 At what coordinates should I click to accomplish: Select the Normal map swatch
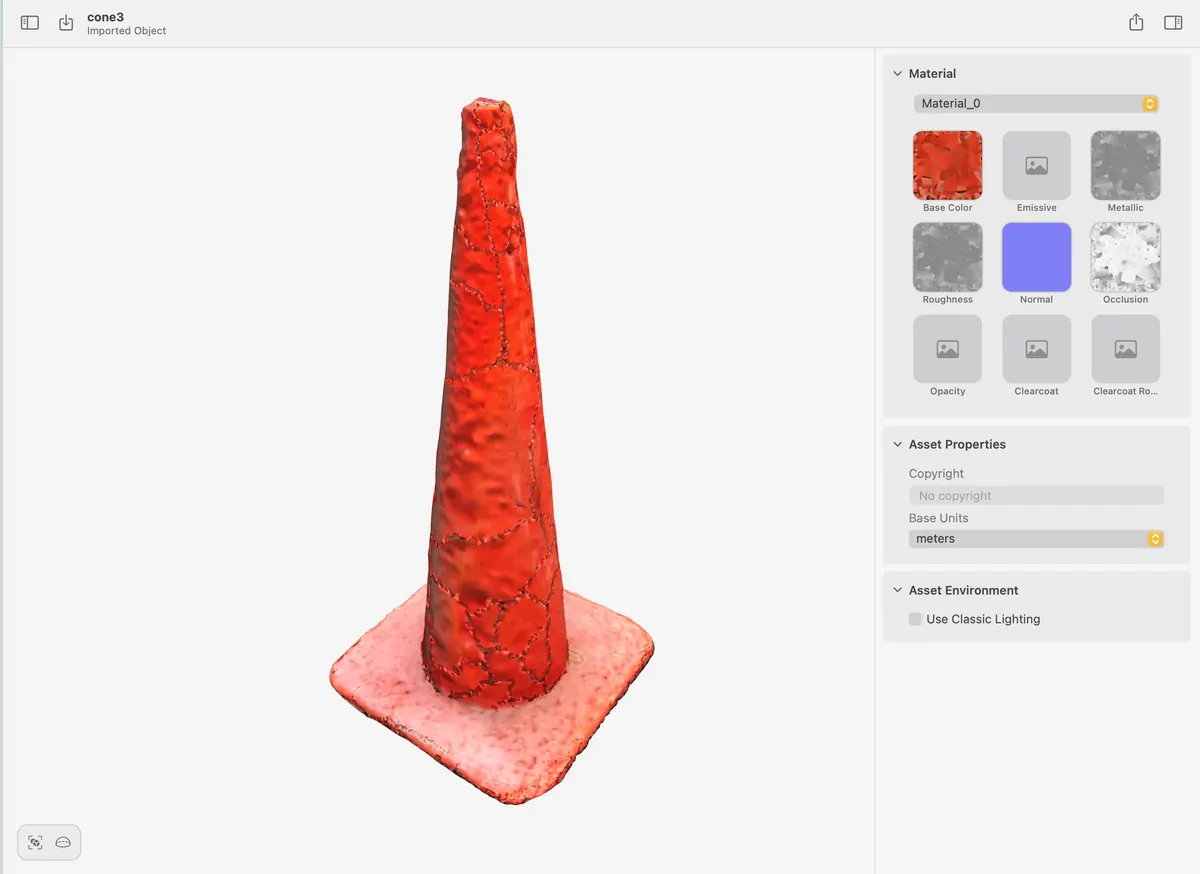[x=1036, y=257]
